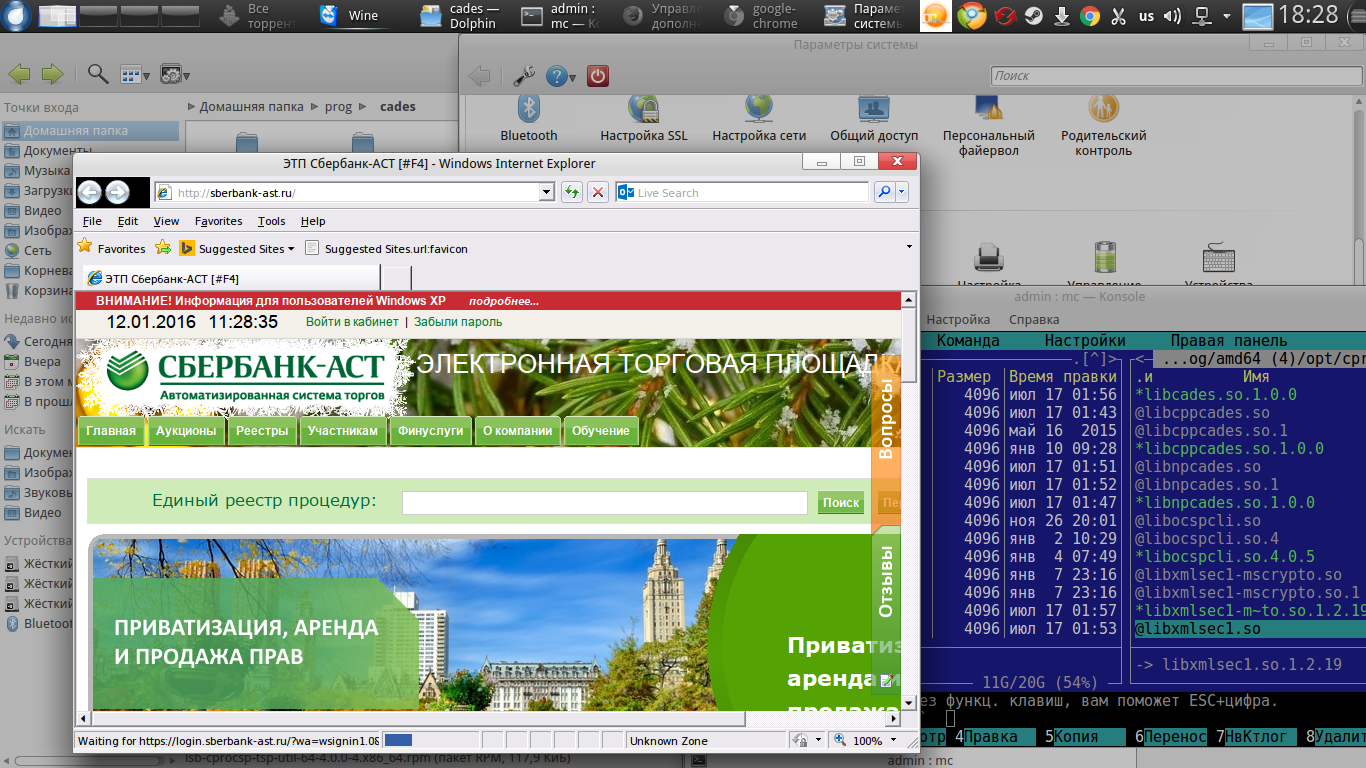Viewport: 1366px width, 768px height.
Task: Click the IE zoom magnifier icon
Action: pyautogui.click(x=840, y=741)
